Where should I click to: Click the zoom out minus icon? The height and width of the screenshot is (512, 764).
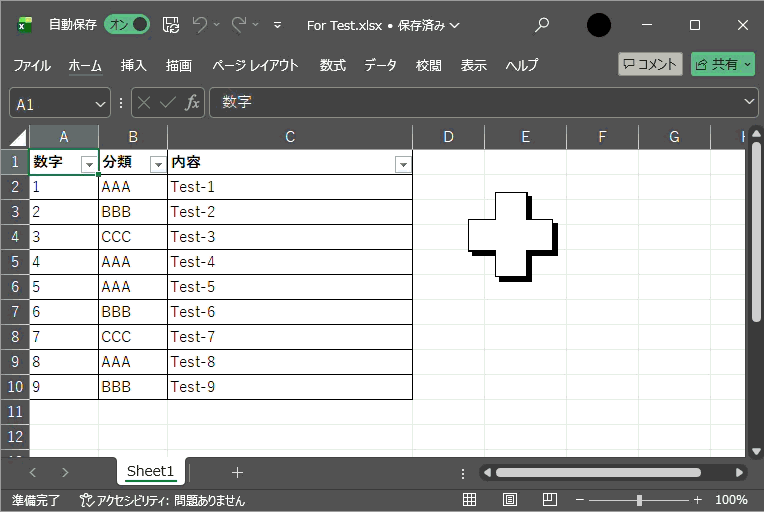[580, 500]
